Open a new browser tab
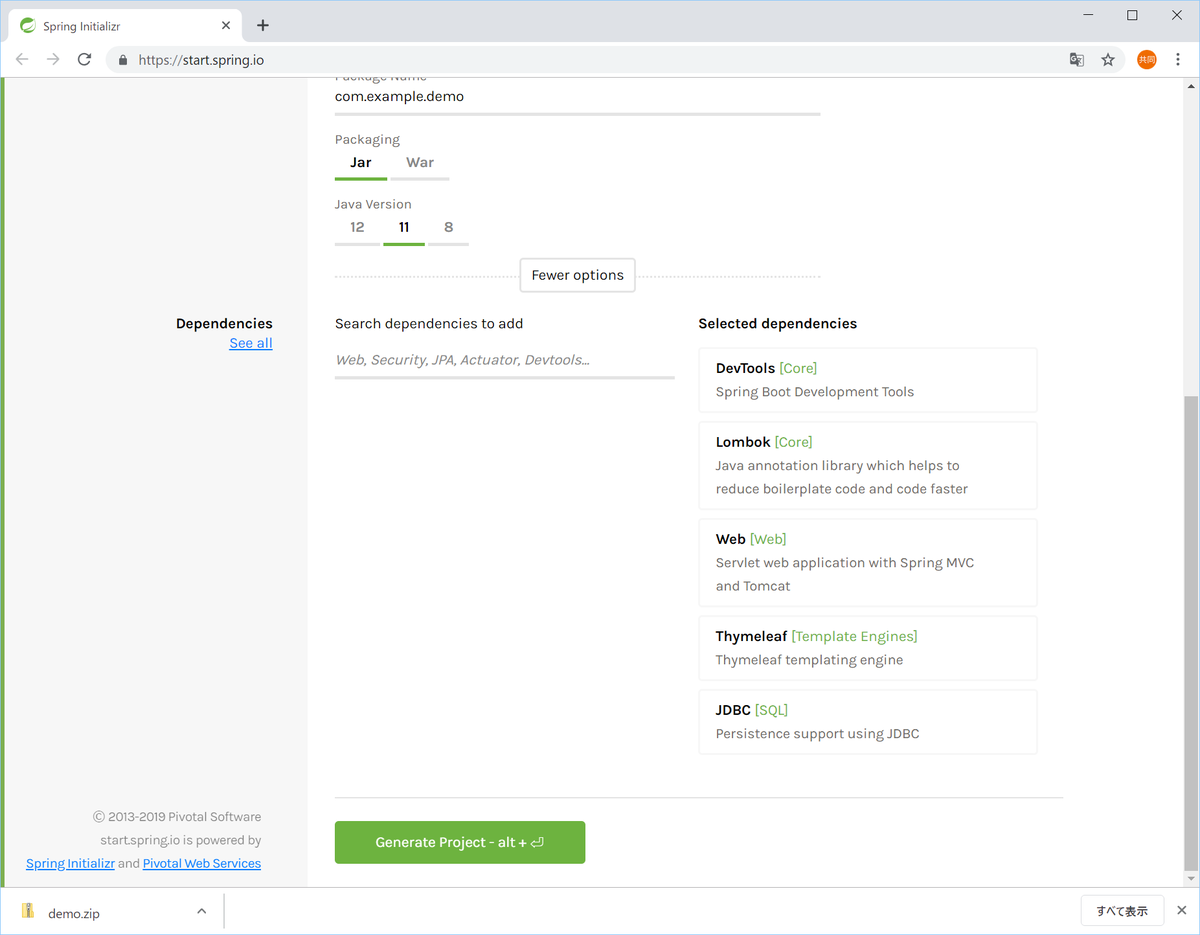The height and width of the screenshot is (935, 1200). 263,25
